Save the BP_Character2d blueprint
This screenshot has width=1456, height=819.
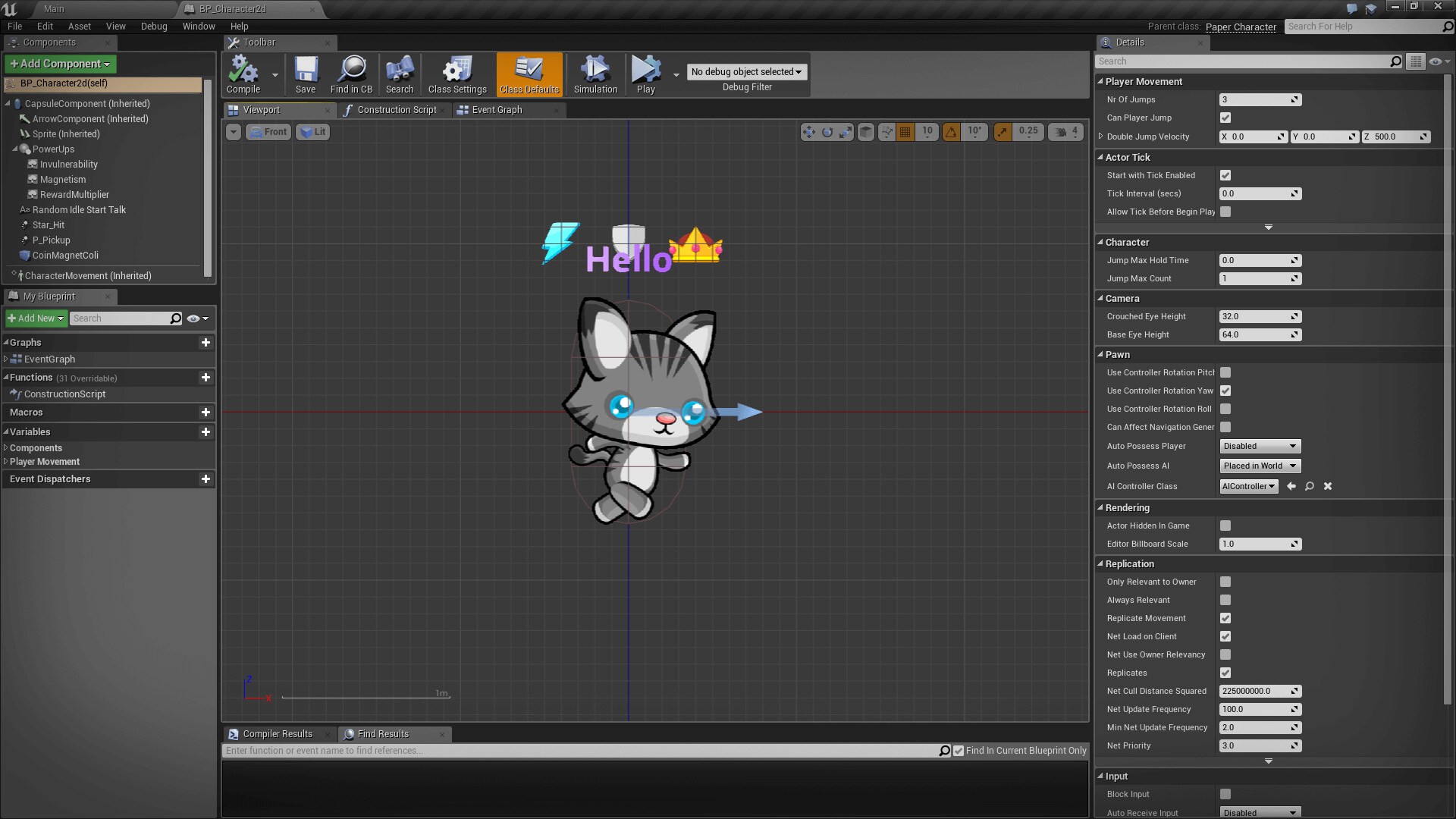(x=306, y=72)
